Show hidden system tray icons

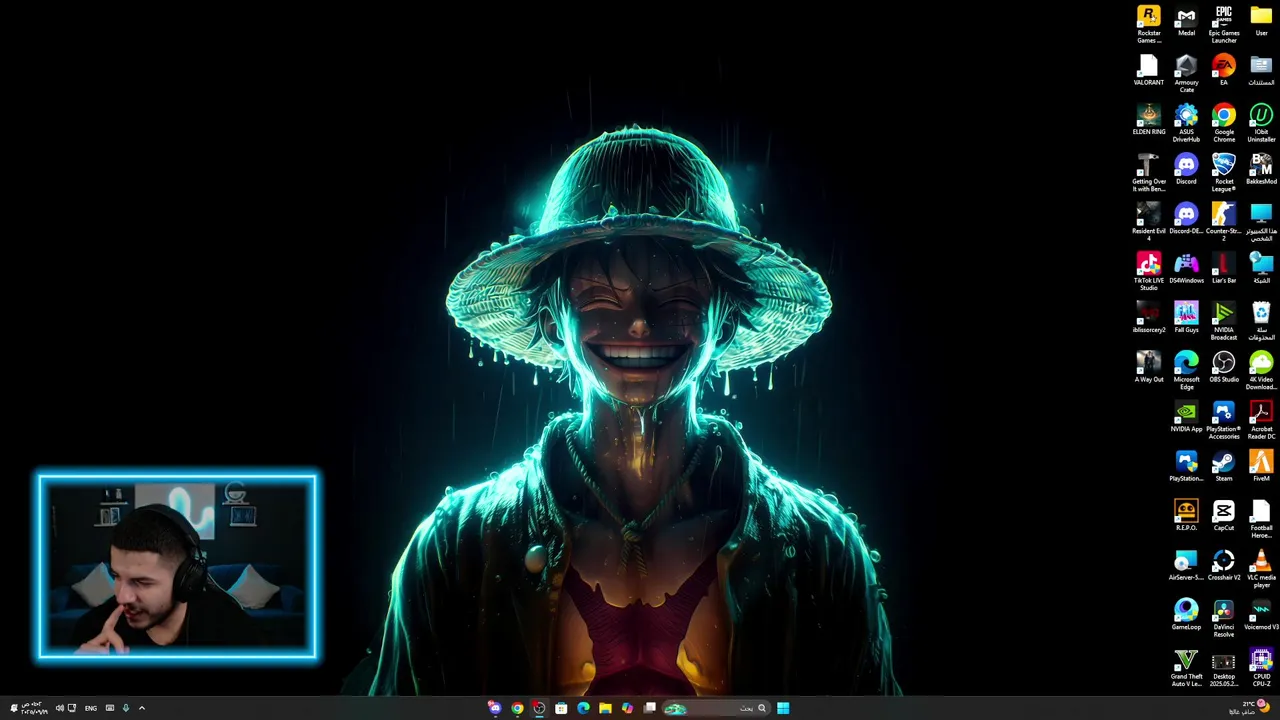point(142,708)
